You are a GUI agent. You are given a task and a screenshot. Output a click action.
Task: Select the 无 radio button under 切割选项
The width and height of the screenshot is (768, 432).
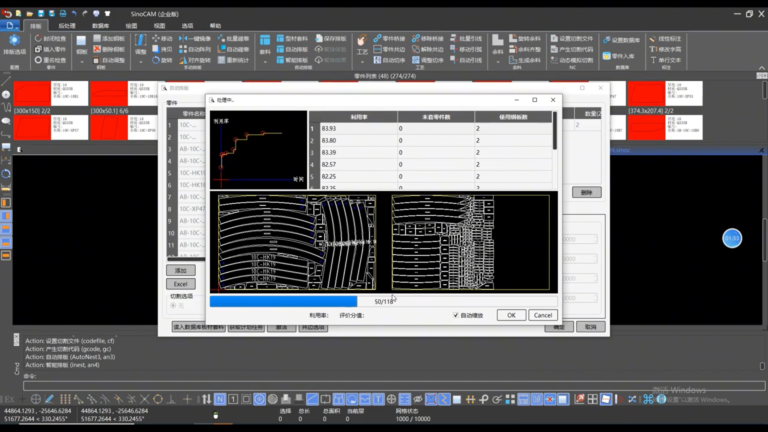173,306
